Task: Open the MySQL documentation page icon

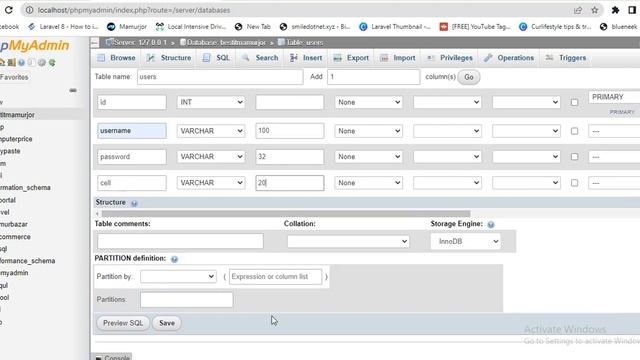Action: 31,62
